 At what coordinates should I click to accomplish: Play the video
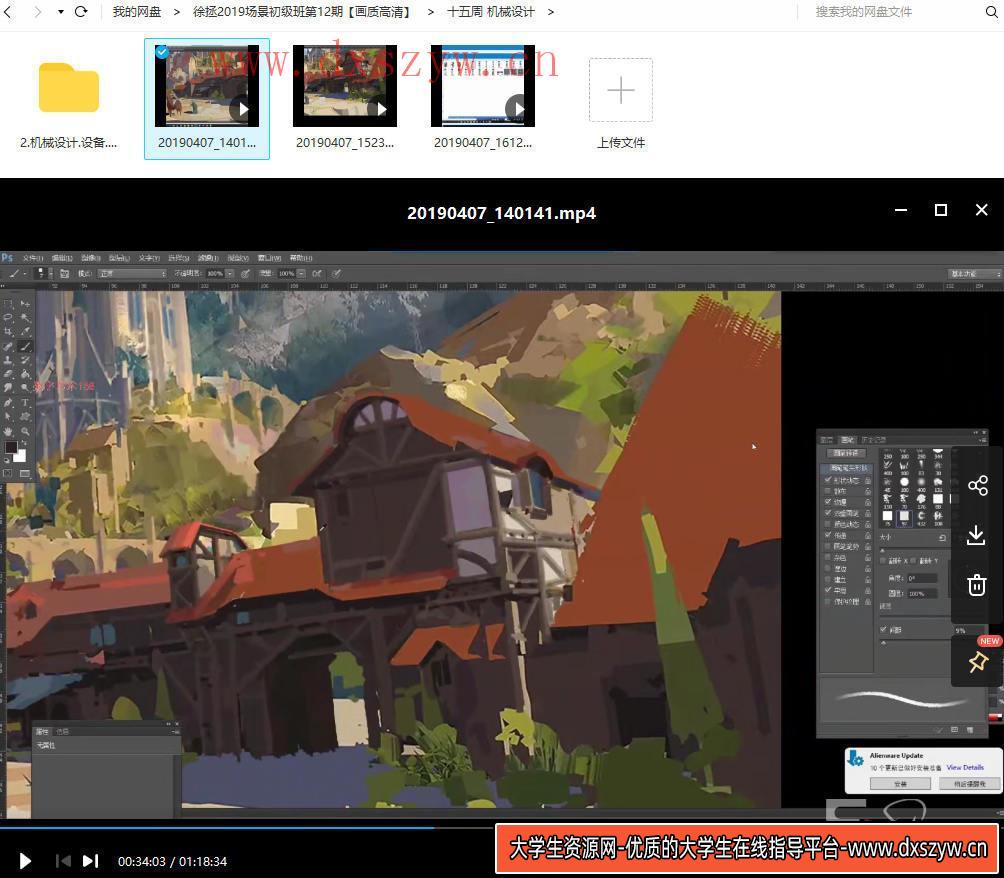[x=25, y=861]
